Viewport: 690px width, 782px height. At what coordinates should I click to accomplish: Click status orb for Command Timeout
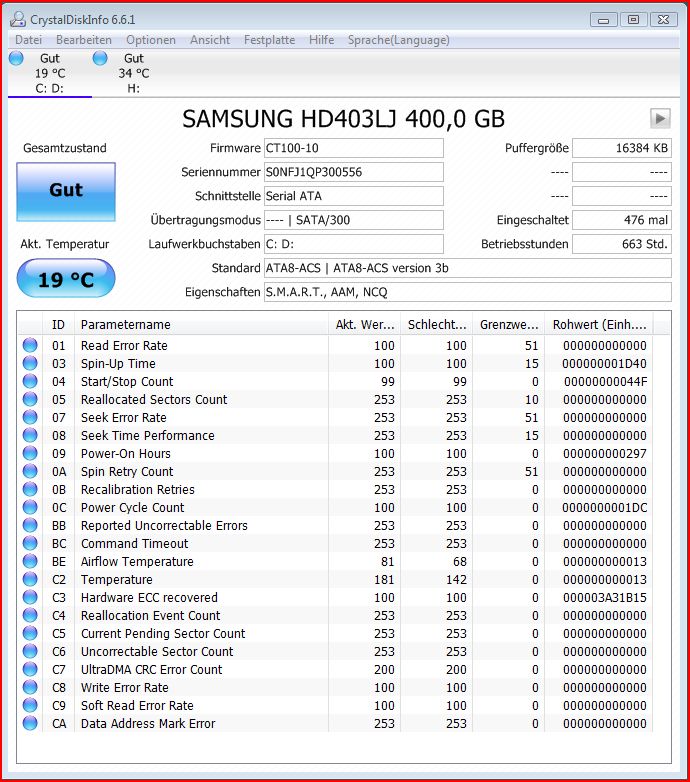pyautogui.click(x=30, y=543)
